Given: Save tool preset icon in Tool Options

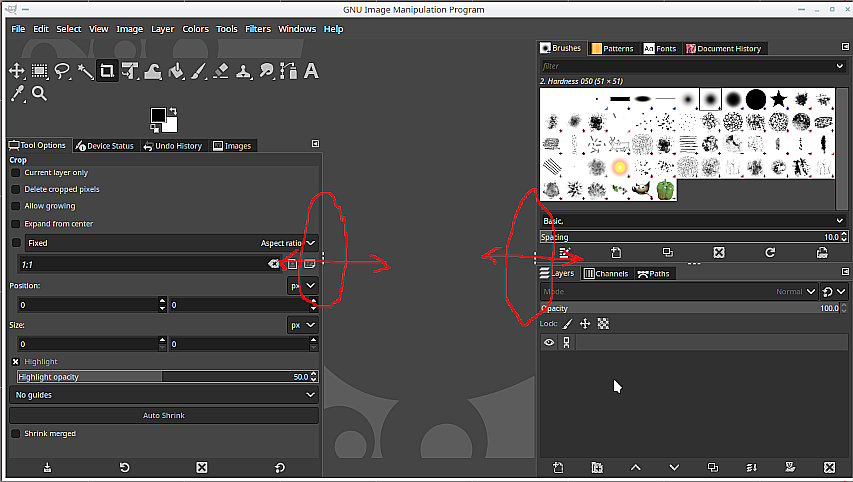Looking at the screenshot, I should 48,468.
